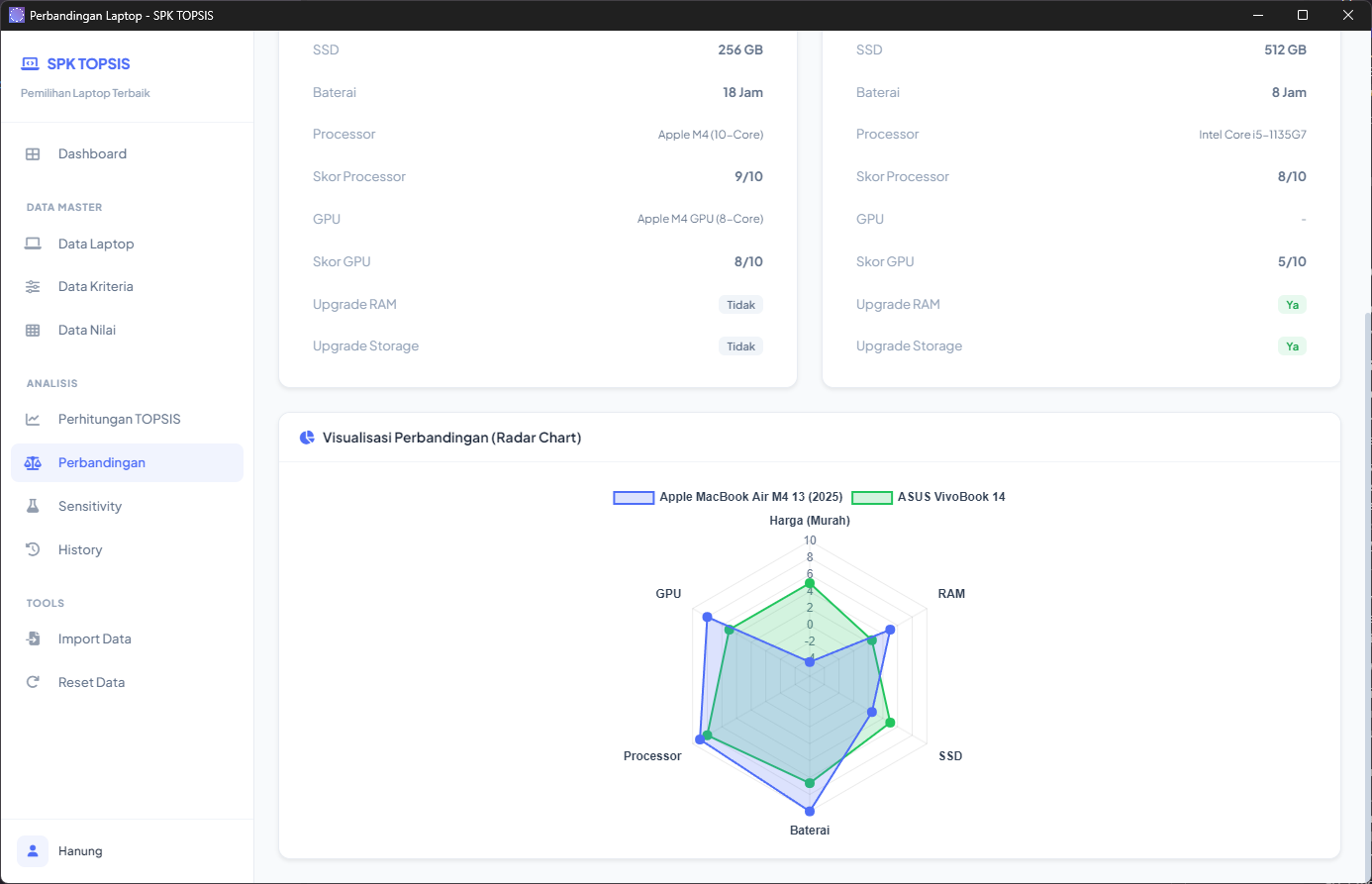
Task: Select the Perbandingan sidebar item
Action: [127, 463]
